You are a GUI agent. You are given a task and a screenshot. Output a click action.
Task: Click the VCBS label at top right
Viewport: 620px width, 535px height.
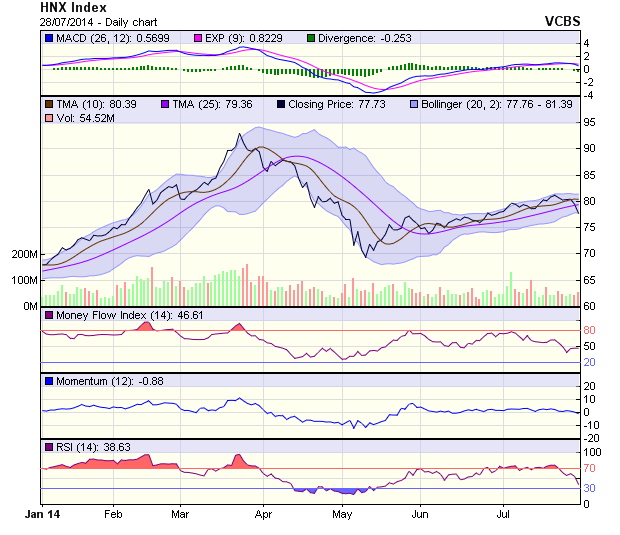coord(563,20)
